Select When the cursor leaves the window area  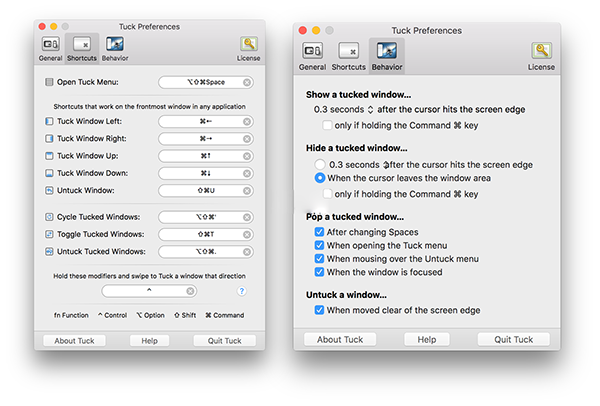point(320,178)
